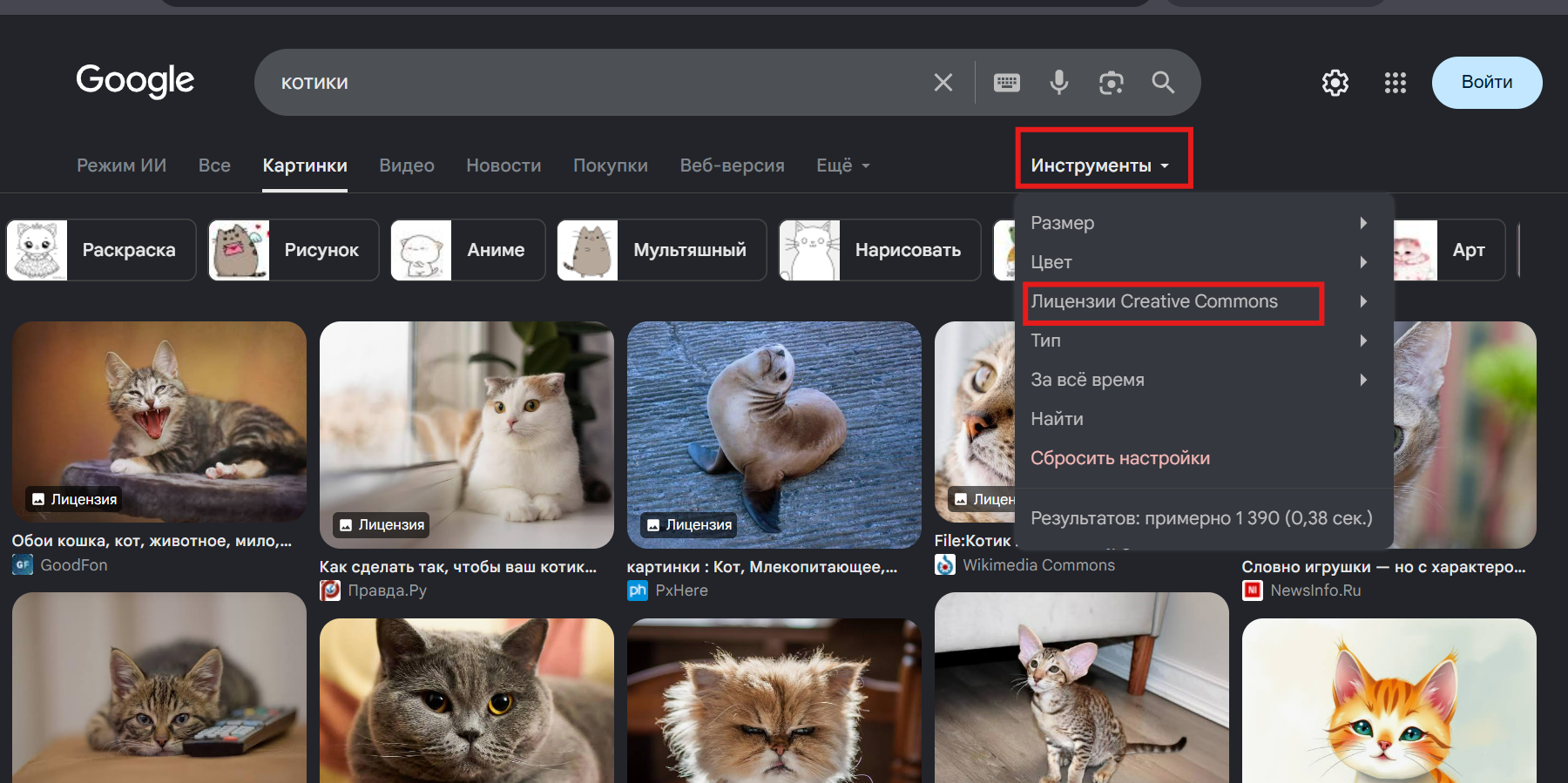Image resolution: width=1568 pixels, height=783 pixels.
Task: Click the Wikimedia Commons source name
Action: [x=1039, y=565]
